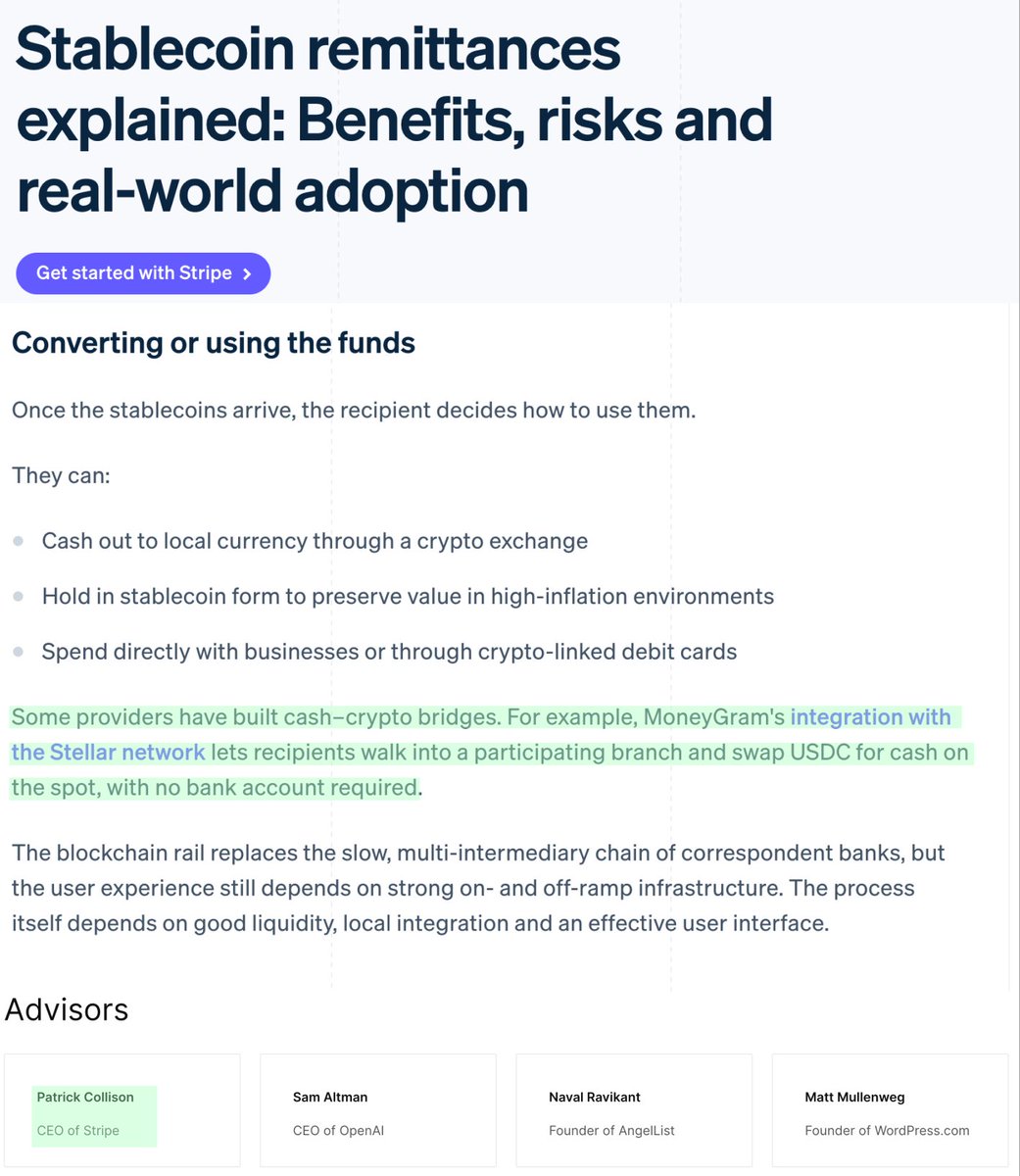
Task: Click the Stablecoin remittances explained article title
Action: click(394, 120)
